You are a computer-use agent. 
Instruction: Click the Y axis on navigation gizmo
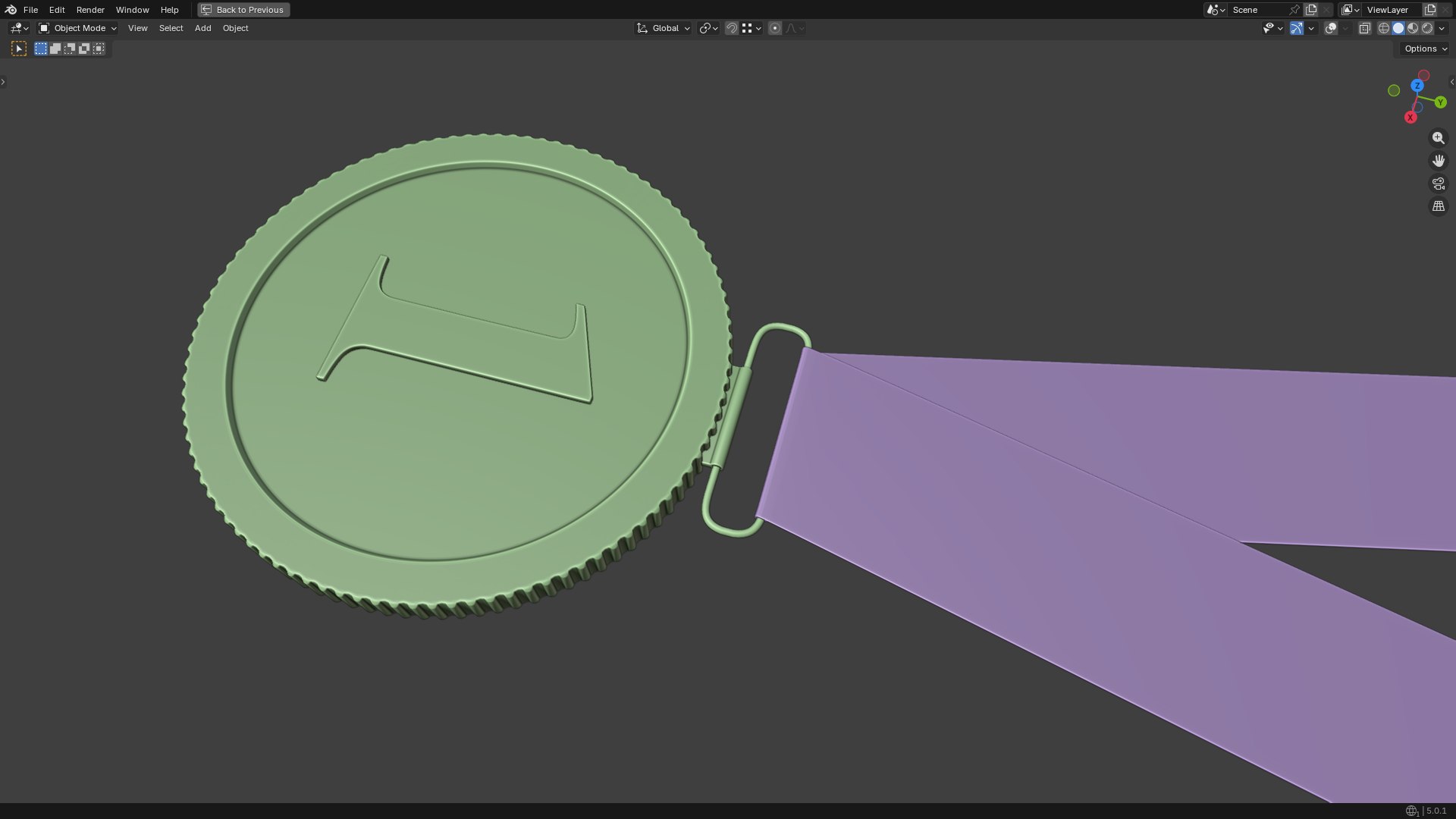pyautogui.click(x=1440, y=102)
